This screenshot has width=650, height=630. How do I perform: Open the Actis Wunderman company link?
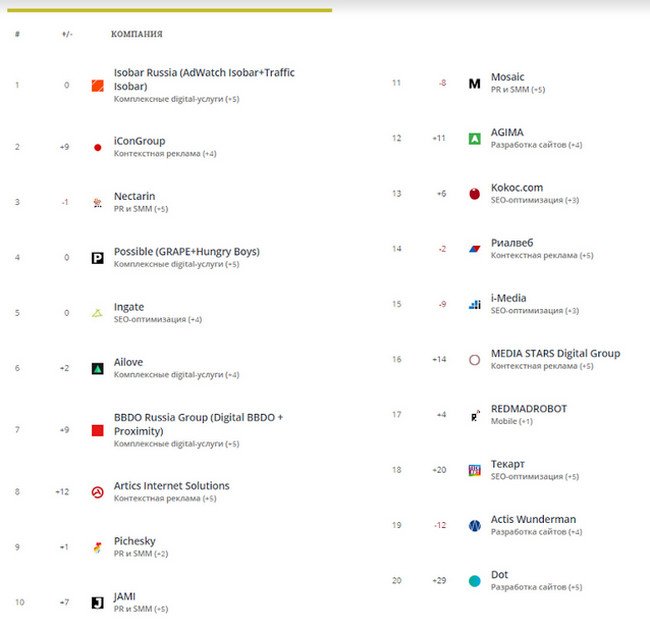coord(534,519)
